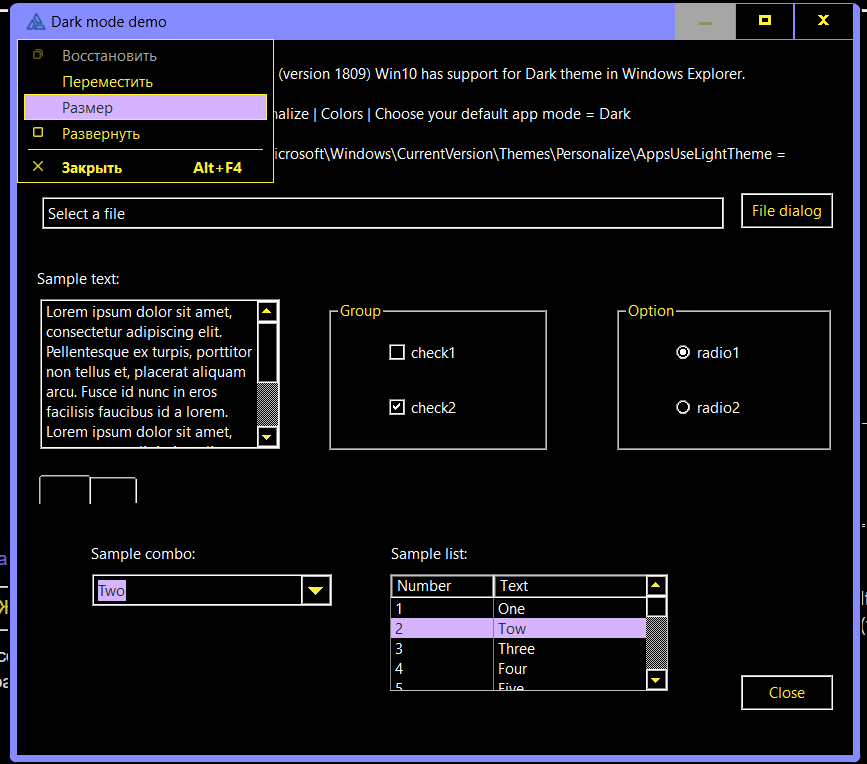The image size is (867, 764).
Task: Expand the Sample combo dropdown arrow
Action: tap(316, 591)
